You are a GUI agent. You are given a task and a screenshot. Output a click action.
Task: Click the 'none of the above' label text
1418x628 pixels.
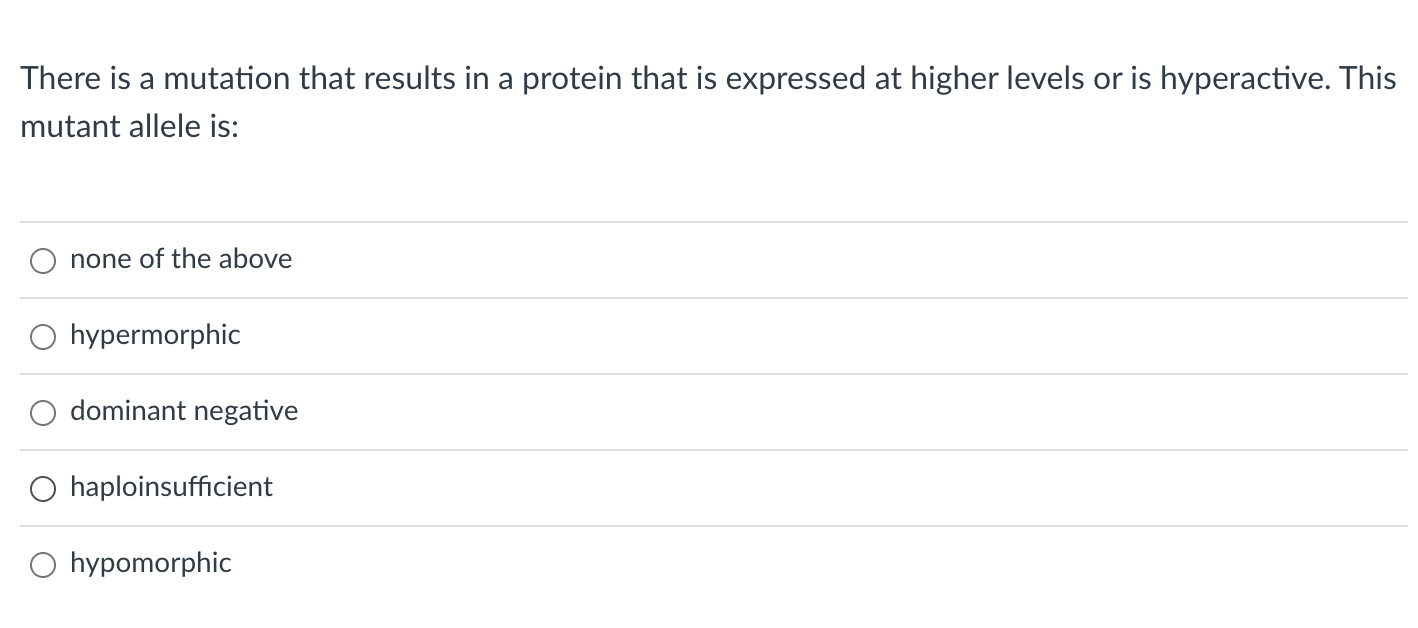coord(181,259)
